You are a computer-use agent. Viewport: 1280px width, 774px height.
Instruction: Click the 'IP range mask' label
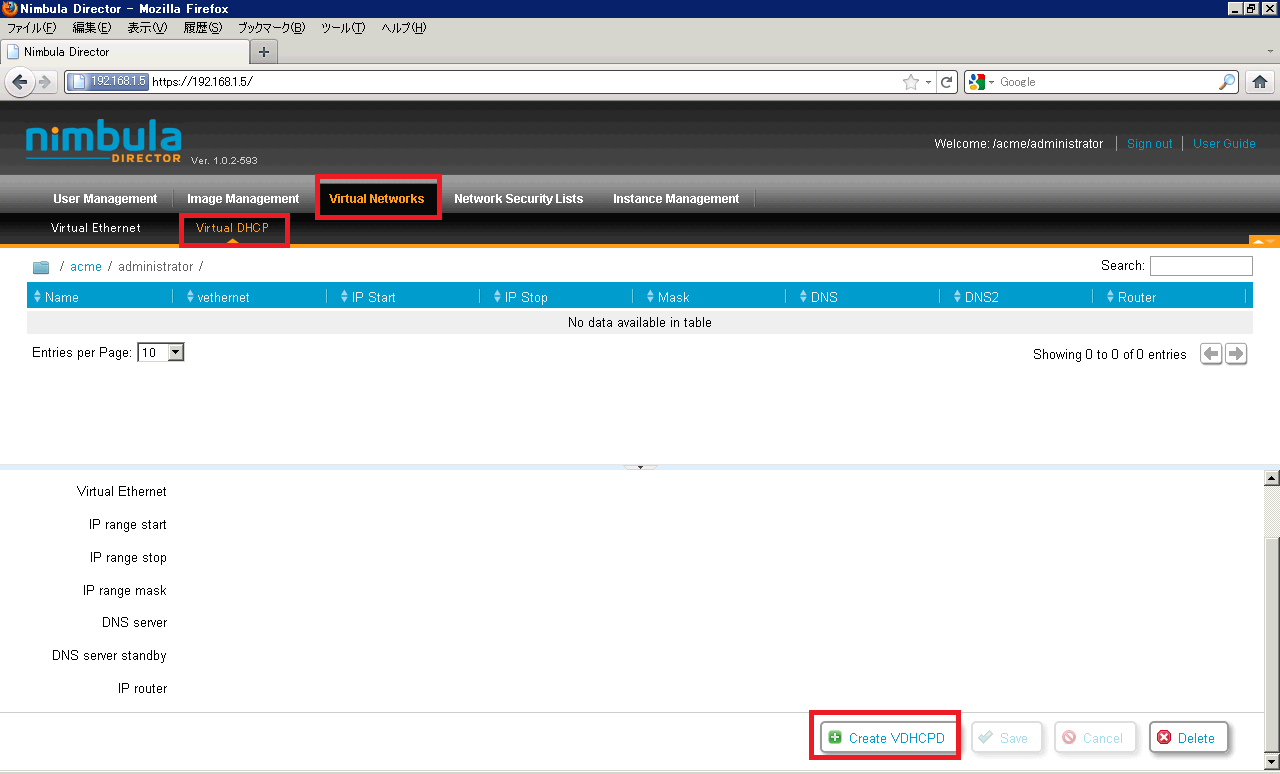pyautogui.click(x=125, y=591)
